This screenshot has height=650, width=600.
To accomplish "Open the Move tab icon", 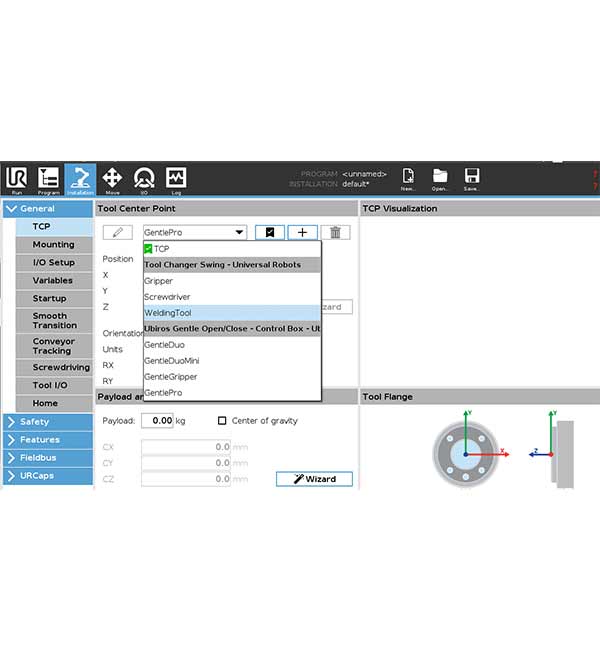I will coord(112,179).
